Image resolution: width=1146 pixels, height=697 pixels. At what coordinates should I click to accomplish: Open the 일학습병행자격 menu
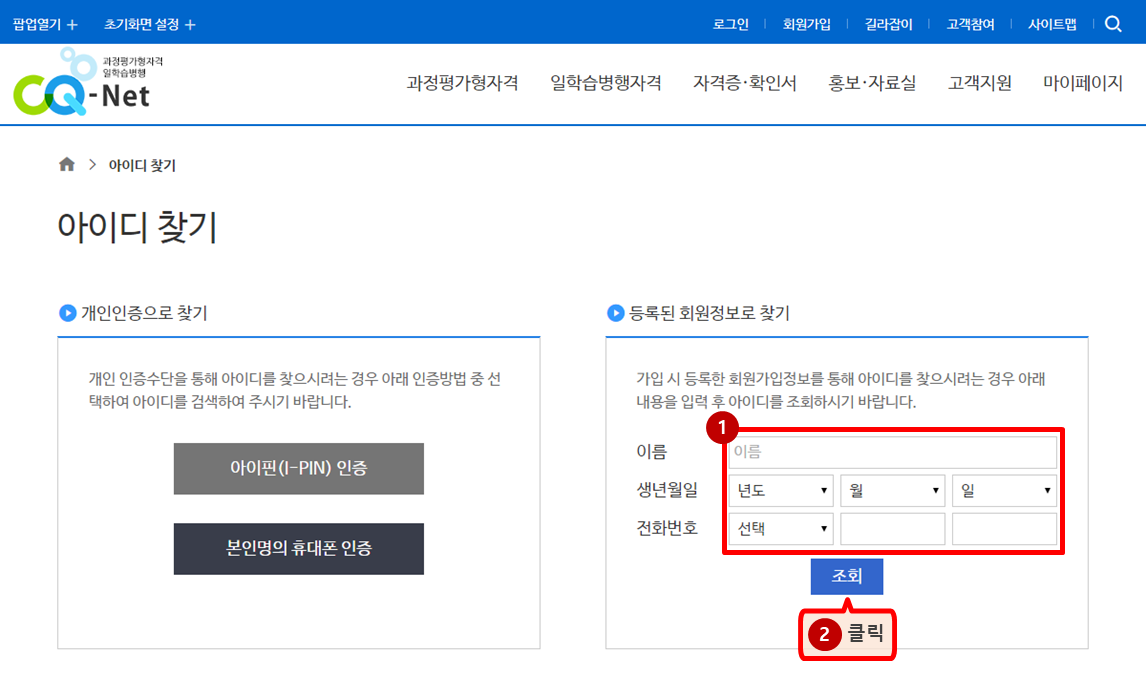(606, 83)
